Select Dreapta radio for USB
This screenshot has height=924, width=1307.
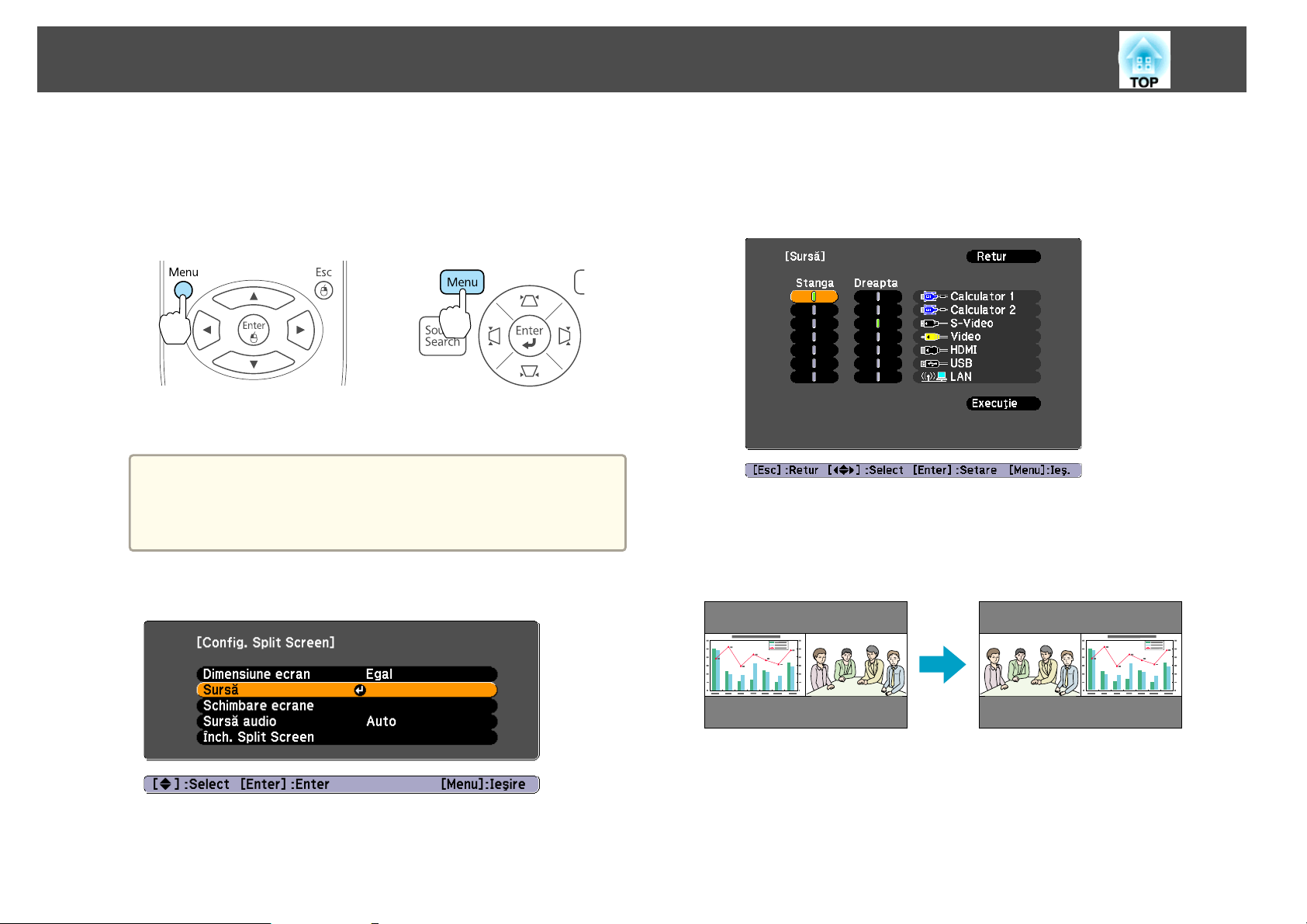(878, 363)
